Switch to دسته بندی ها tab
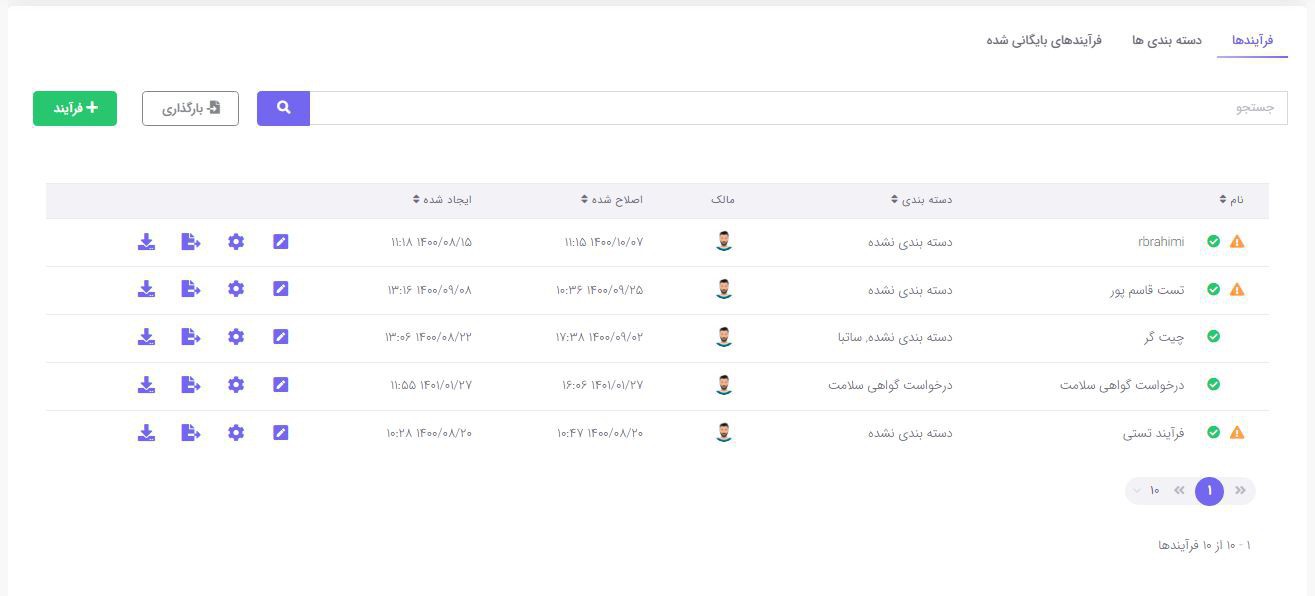Image resolution: width=1315 pixels, height=596 pixels. point(1167,40)
